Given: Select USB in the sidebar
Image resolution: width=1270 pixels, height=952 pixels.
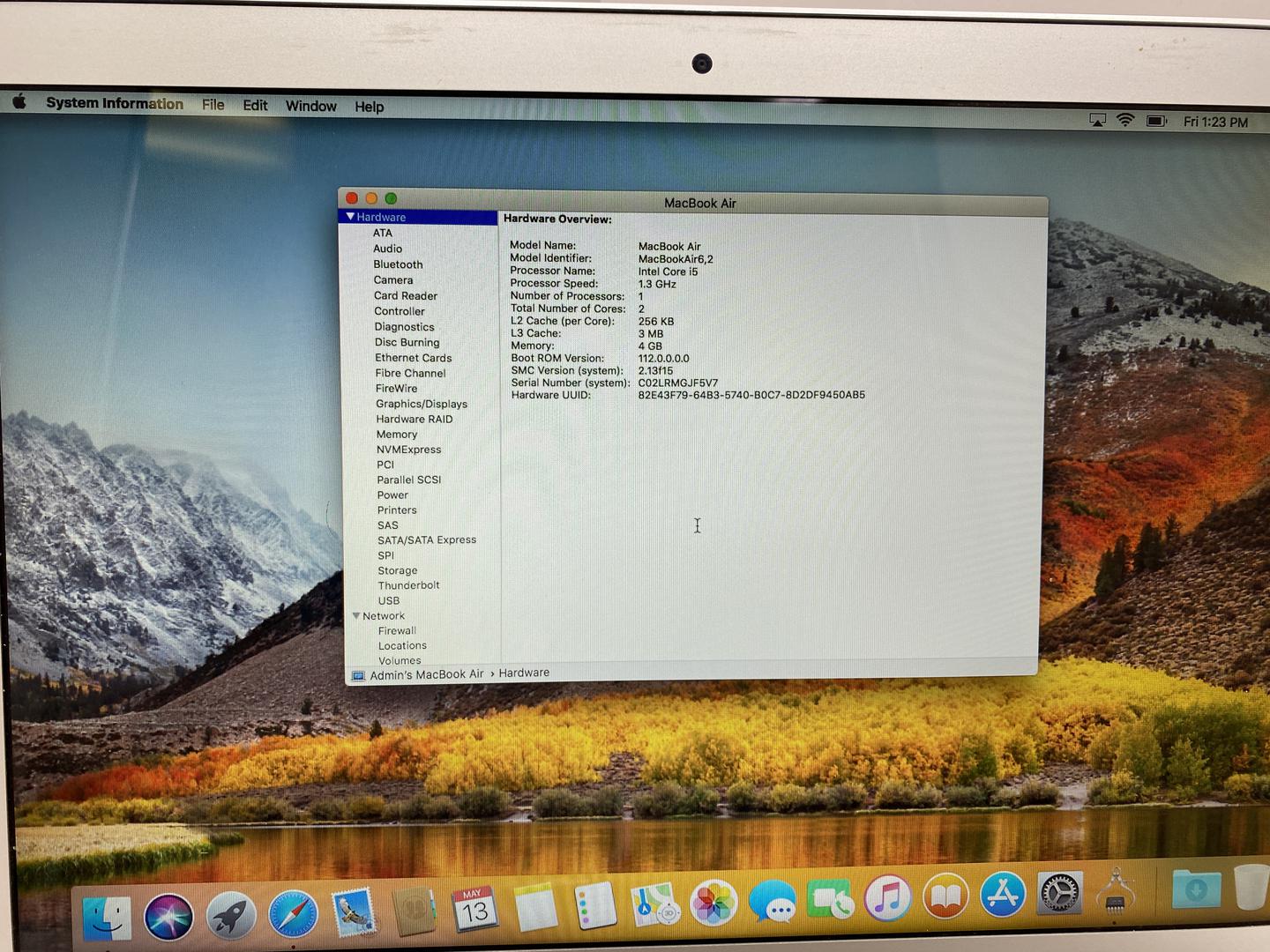Looking at the screenshot, I should (x=389, y=601).
